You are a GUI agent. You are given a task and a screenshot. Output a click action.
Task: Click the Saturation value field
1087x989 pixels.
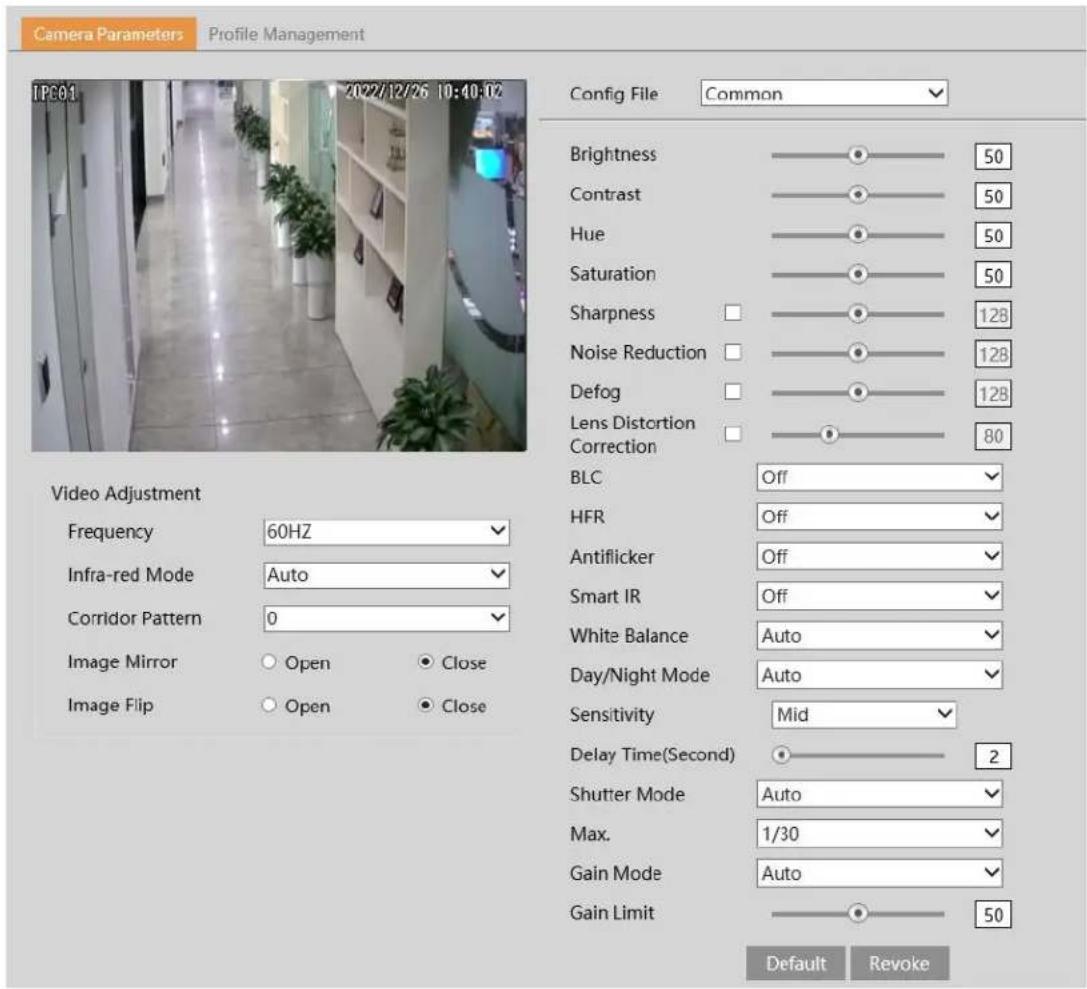993,275
